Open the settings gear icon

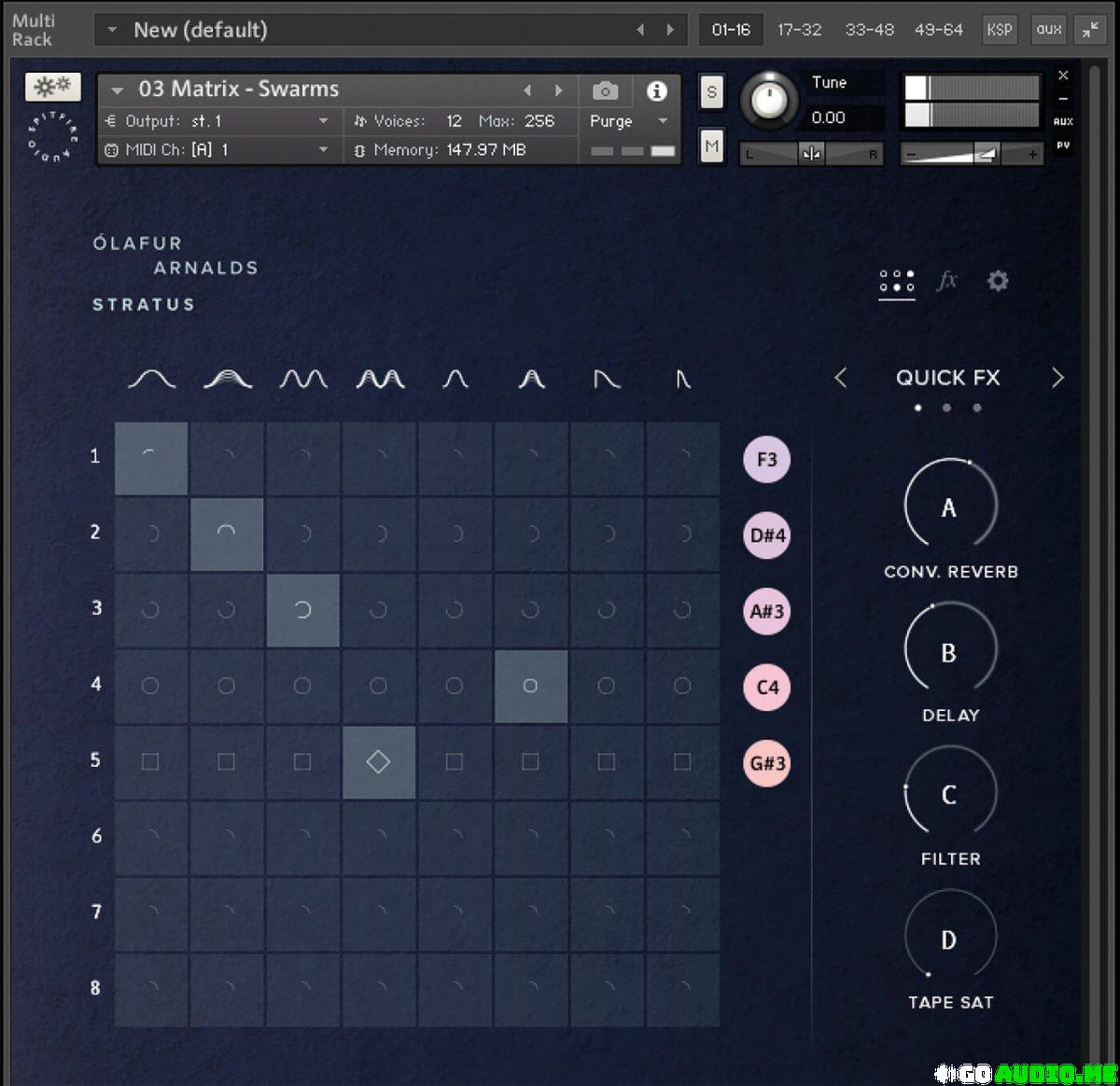[998, 281]
